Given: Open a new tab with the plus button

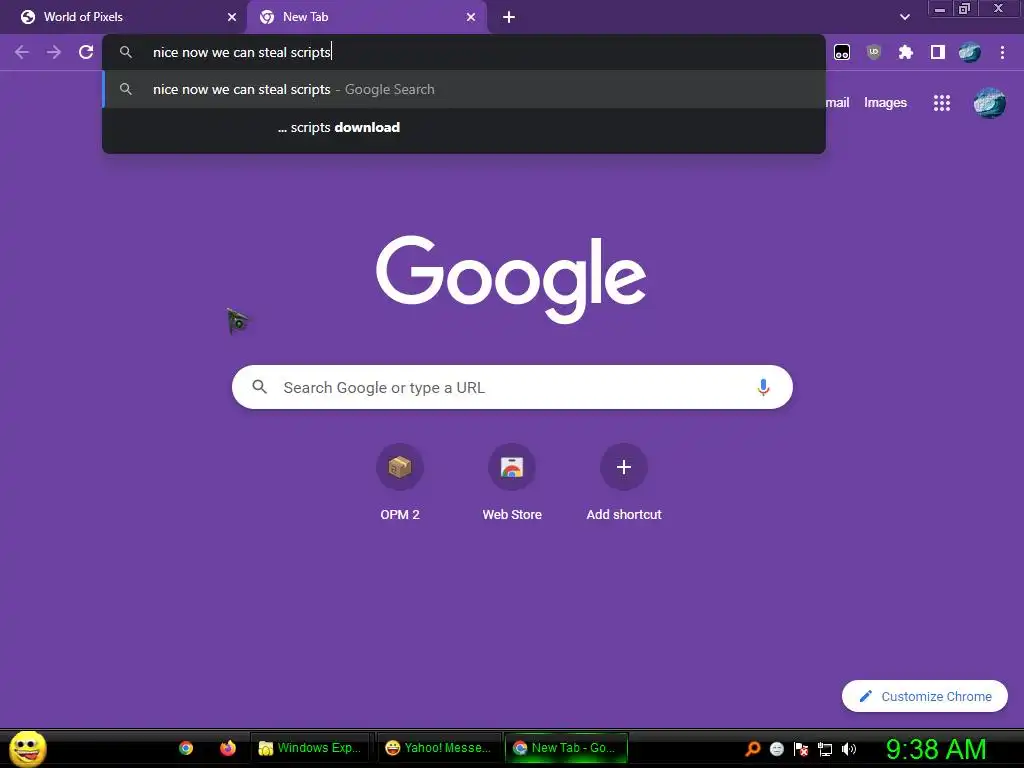Looking at the screenshot, I should (509, 17).
